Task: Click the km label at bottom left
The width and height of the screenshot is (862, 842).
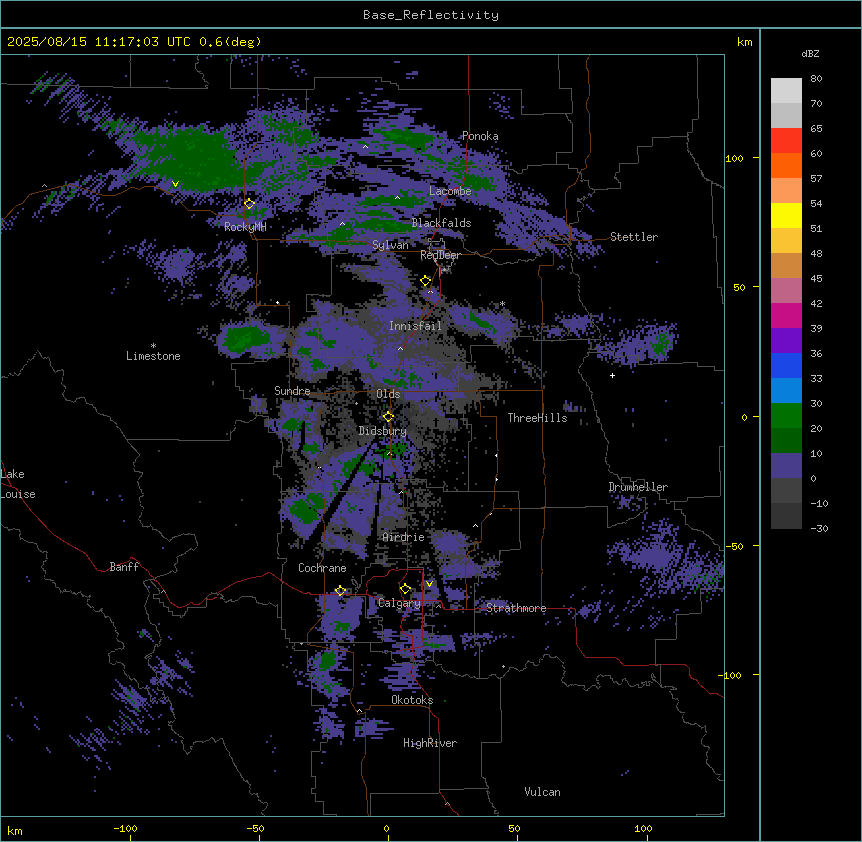Action: [15, 830]
